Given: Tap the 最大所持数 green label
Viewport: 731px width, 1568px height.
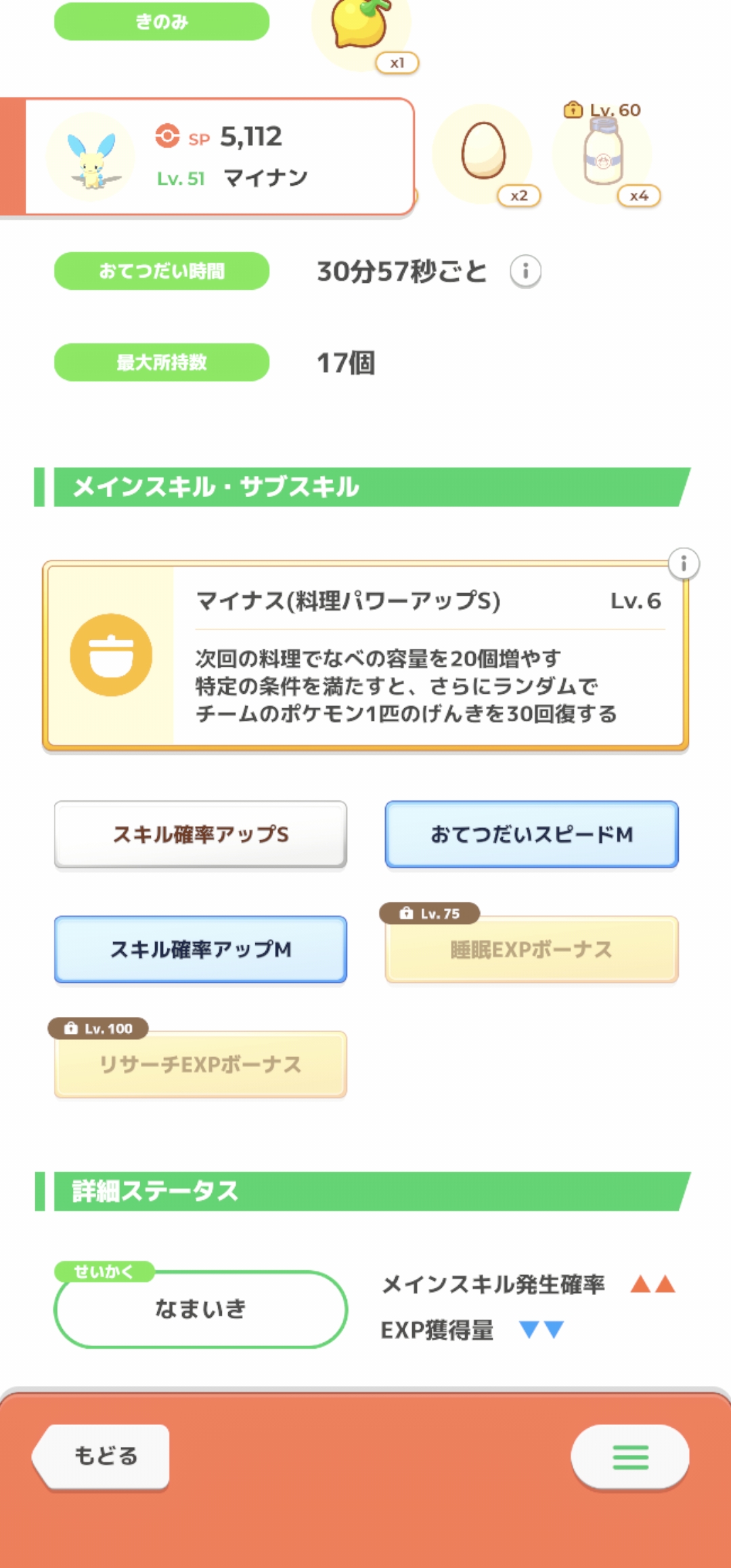Looking at the screenshot, I should pos(162,362).
